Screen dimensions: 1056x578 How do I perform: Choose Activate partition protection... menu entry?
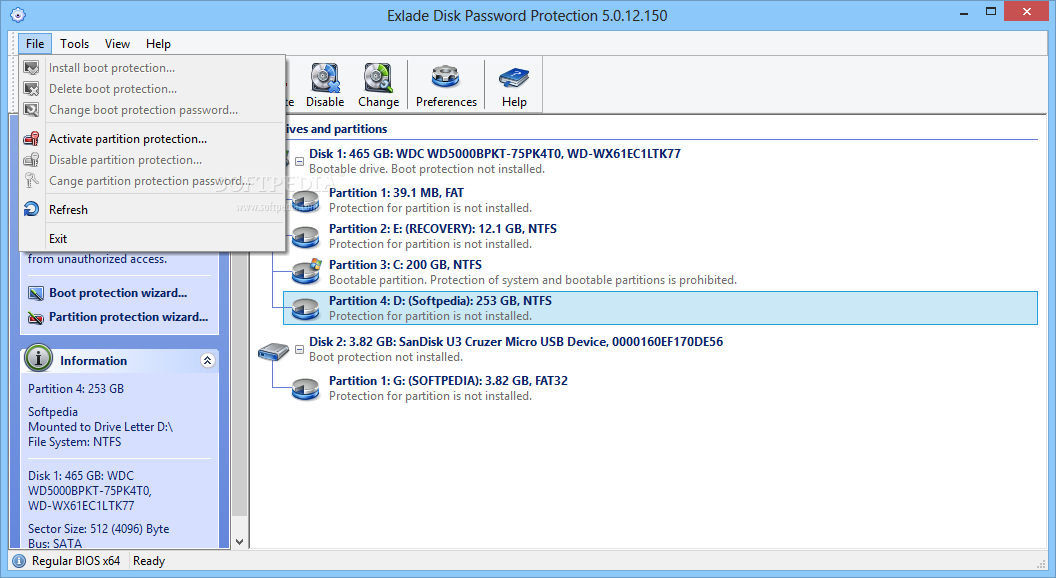tap(152, 139)
